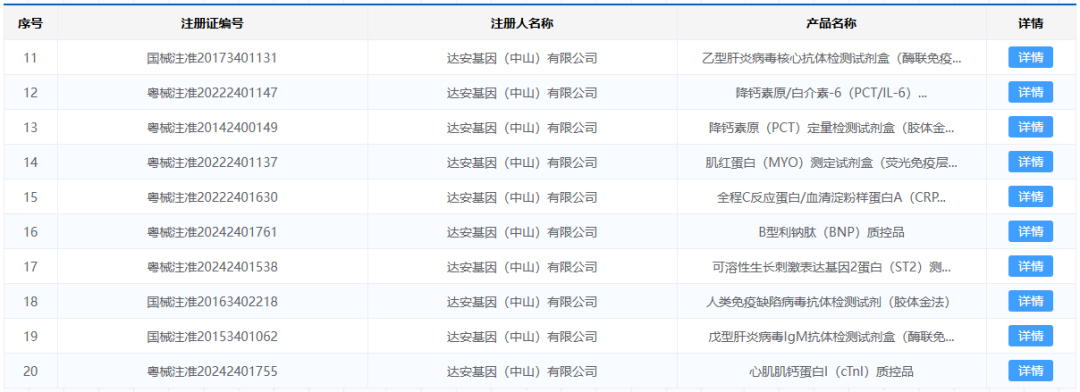Image resolution: width=1080 pixels, height=392 pixels.
Task: Click registration number 粤械注准20222401147
Action: coord(212,92)
